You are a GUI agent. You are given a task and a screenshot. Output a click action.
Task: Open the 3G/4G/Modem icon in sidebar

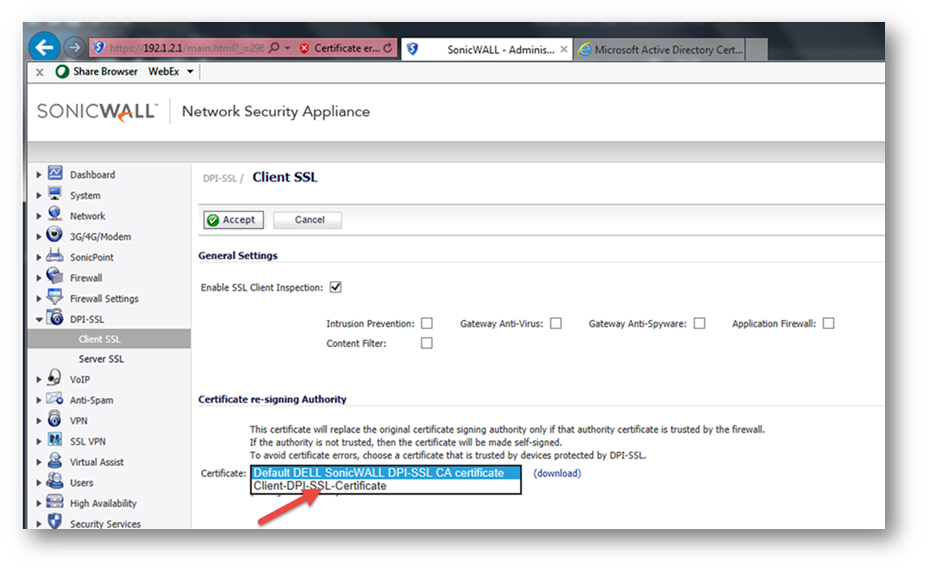(54, 235)
